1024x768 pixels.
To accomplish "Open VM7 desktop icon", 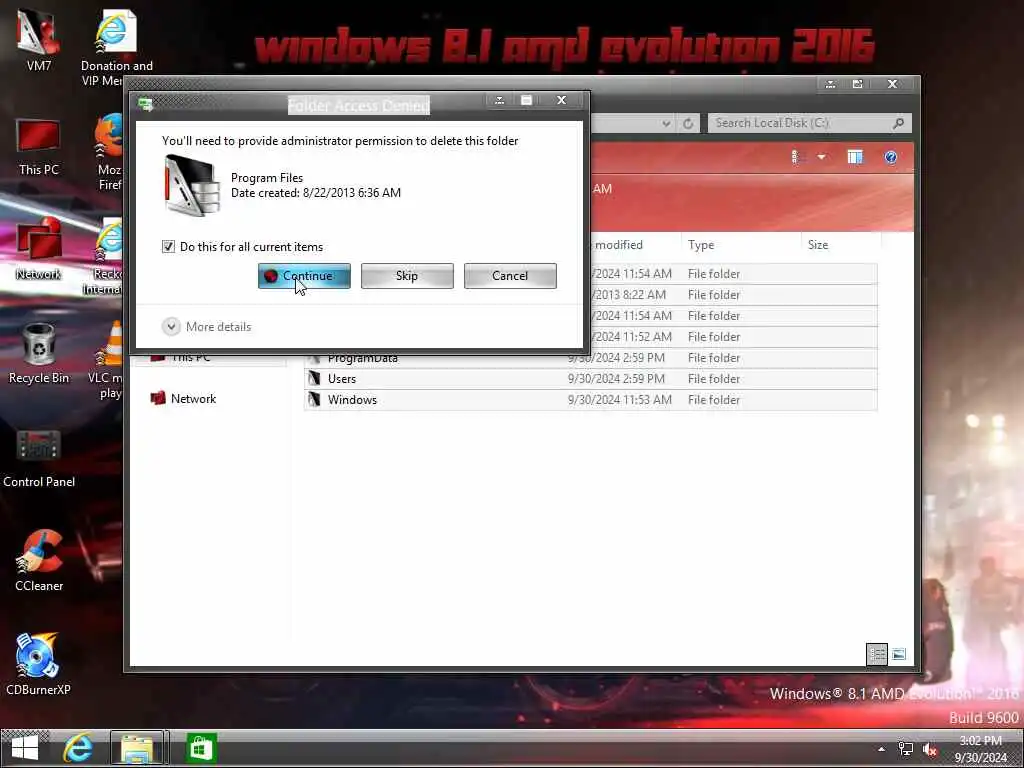I will (39, 40).
